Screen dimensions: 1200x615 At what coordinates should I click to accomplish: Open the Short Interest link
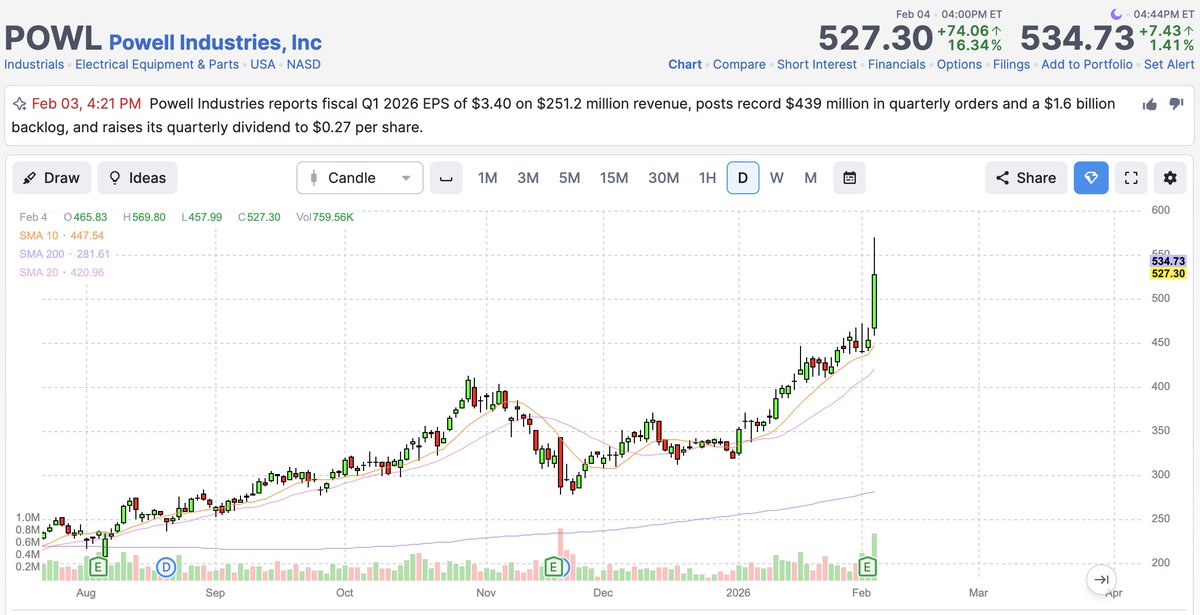point(817,64)
